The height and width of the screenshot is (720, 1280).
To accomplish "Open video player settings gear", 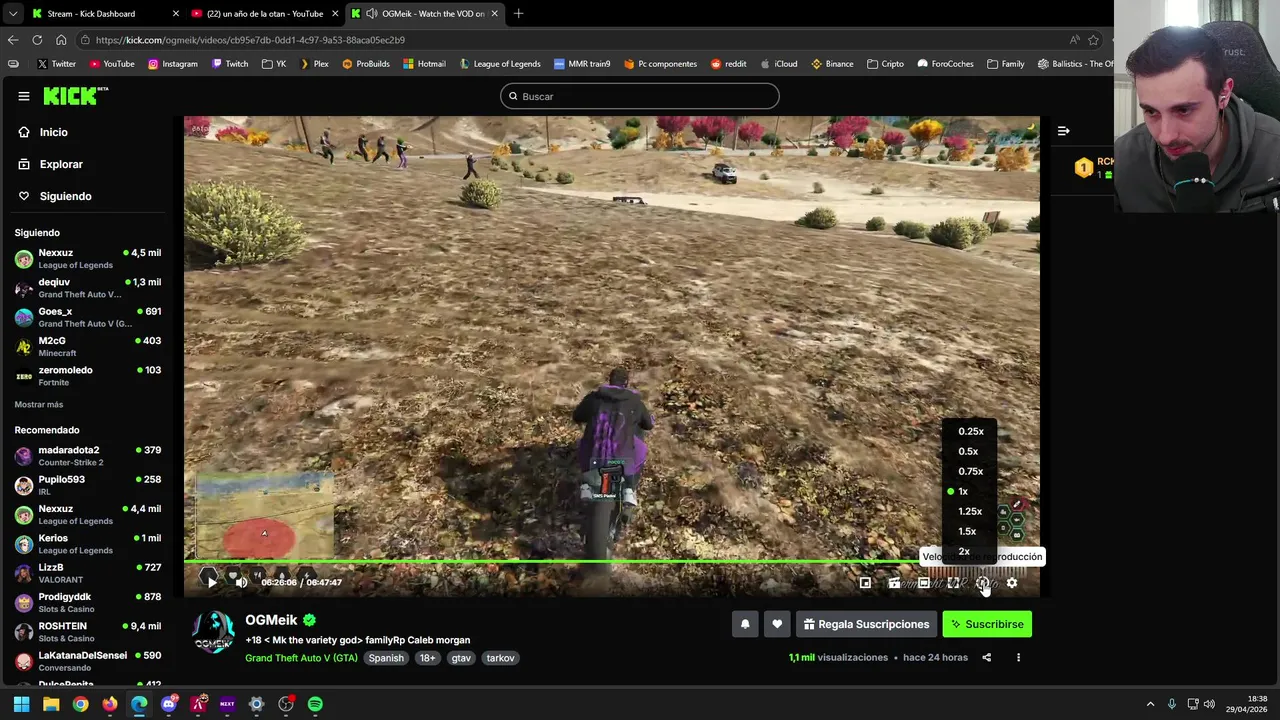I will (1012, 583).
